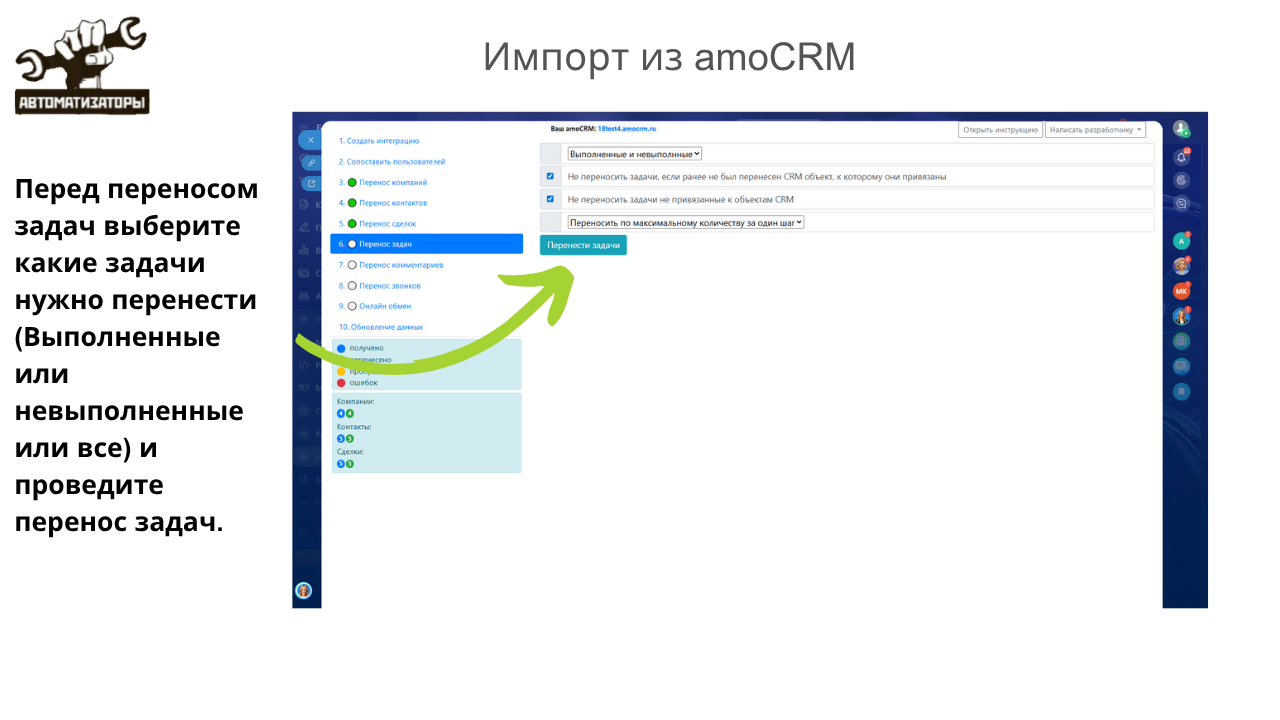The width and height of the screenshot is (1280, 720).
Task: Click the 'Сделки:' label in stats panel
Action: click(350, 452)
